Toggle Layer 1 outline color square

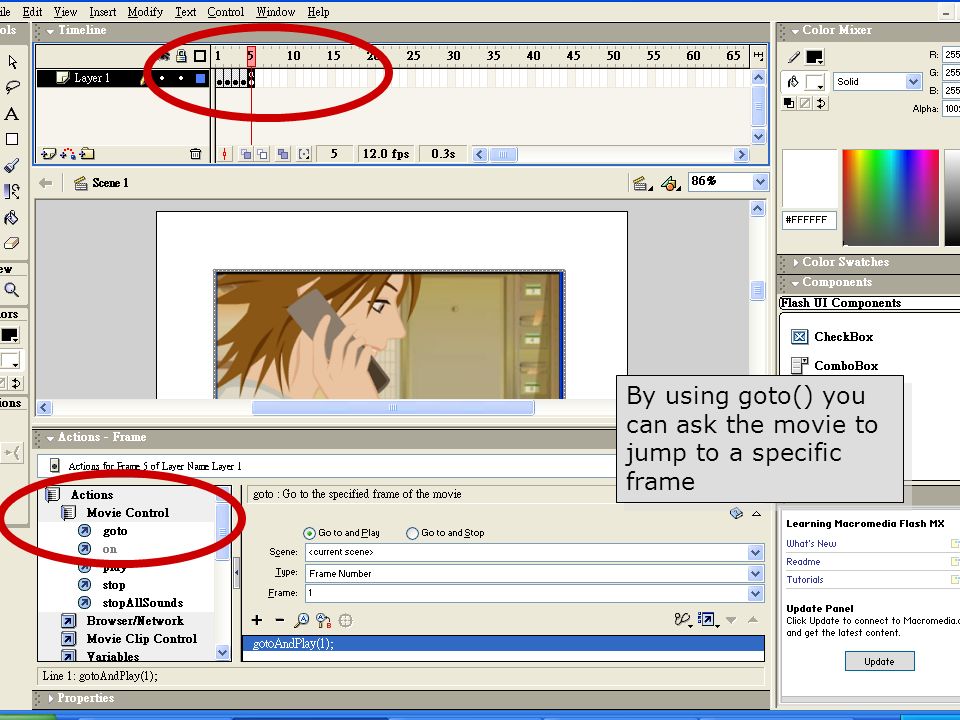200,78
